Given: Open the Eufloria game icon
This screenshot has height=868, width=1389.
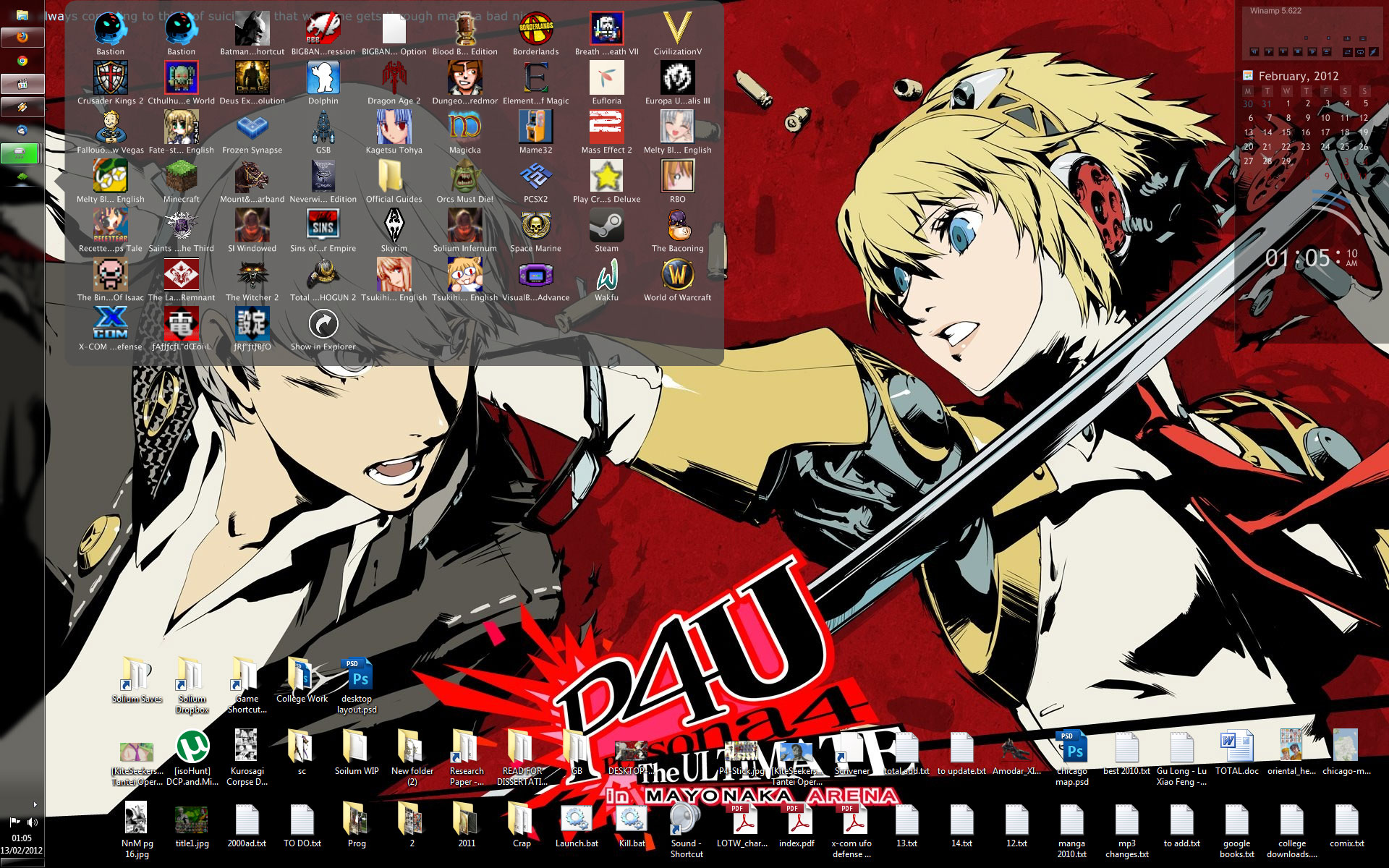Looking at the screenshot, I should coord(606,83).
